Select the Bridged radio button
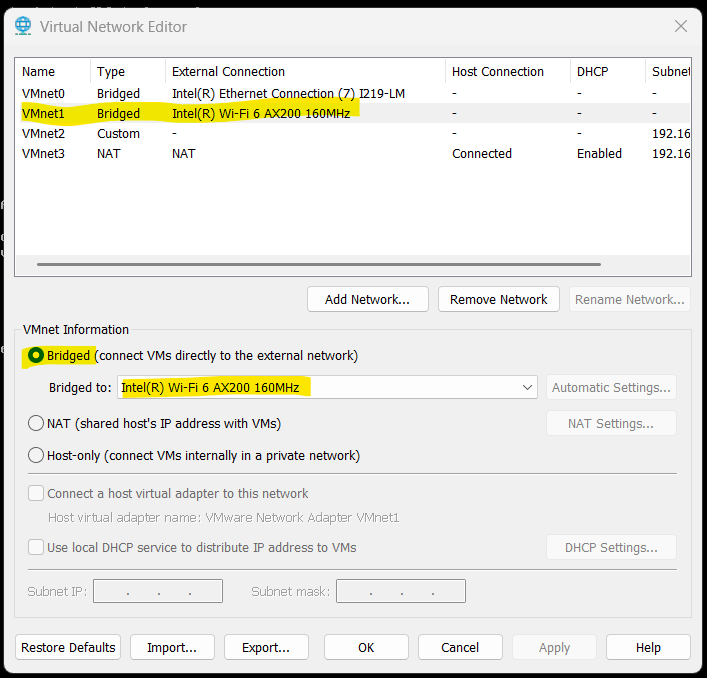Image resolution: width=707 pixels, height=678 pixels. point(36,355)
